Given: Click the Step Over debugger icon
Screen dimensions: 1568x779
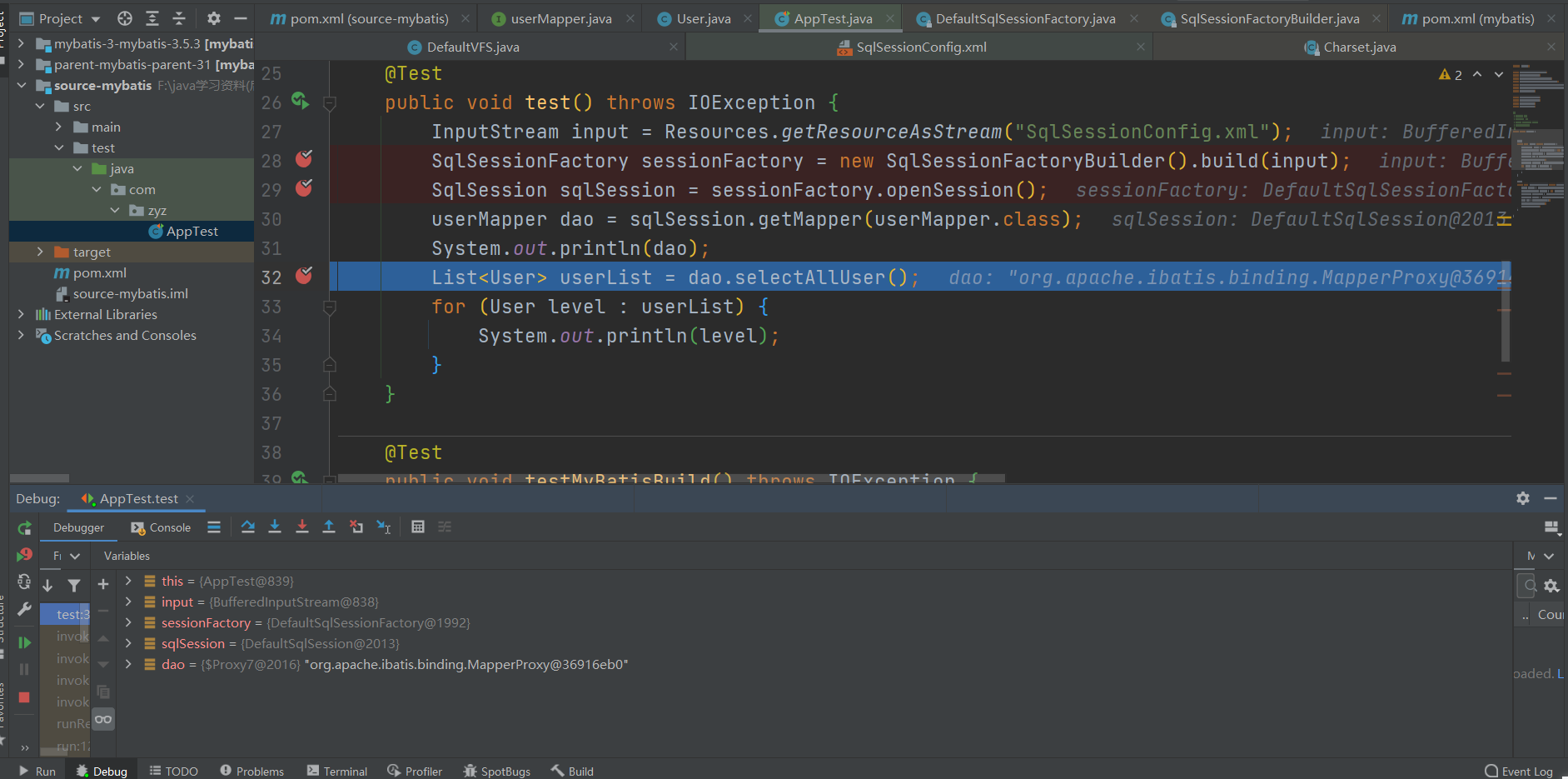Looking at the screenshot, I should (248, 527).
